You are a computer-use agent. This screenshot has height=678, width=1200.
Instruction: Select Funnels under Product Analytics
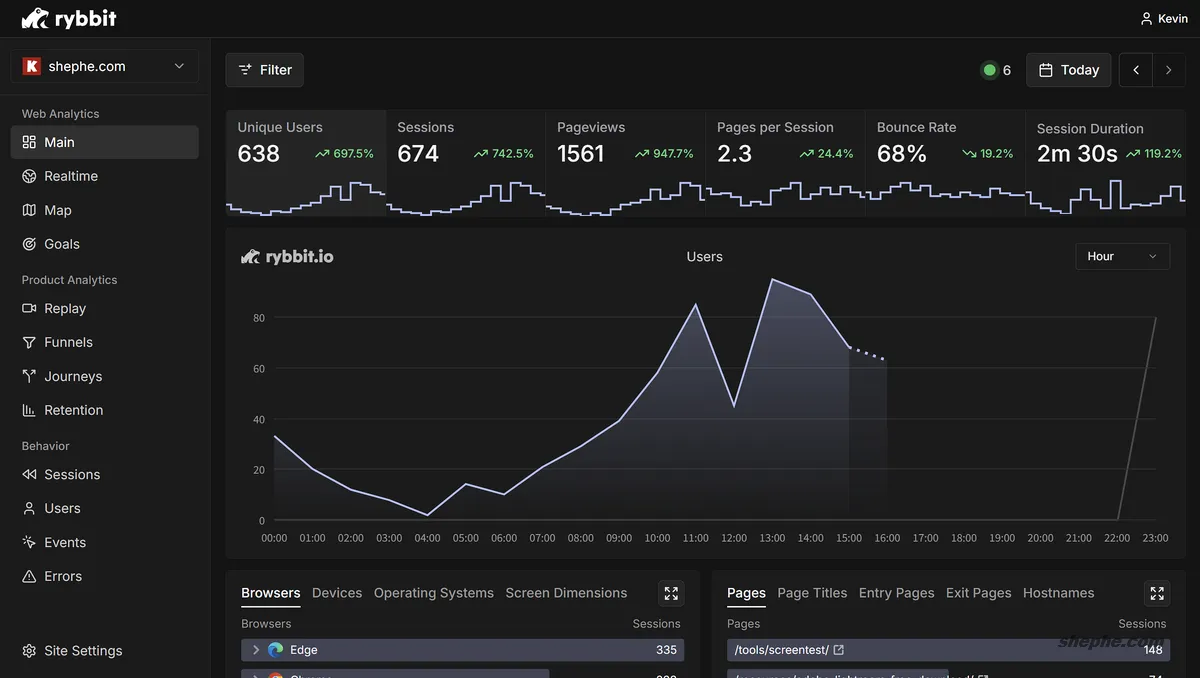coord(66,342)
